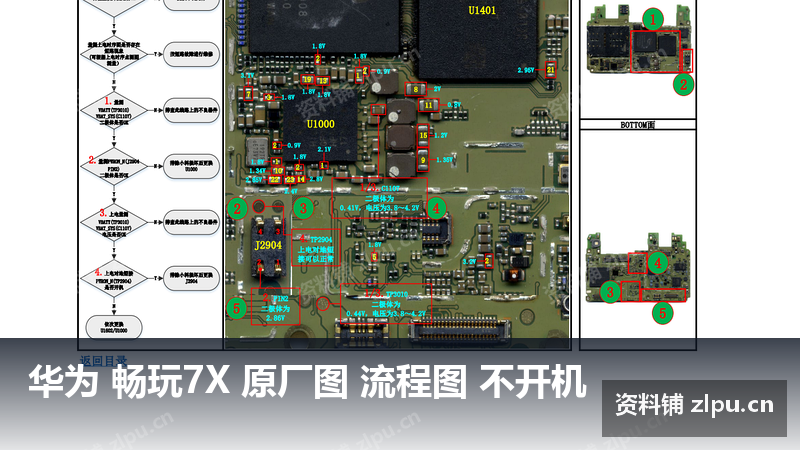Click the TP2904 annotation box
The height and width of the screenshot is (450, 800).
[x=316, y=247]
